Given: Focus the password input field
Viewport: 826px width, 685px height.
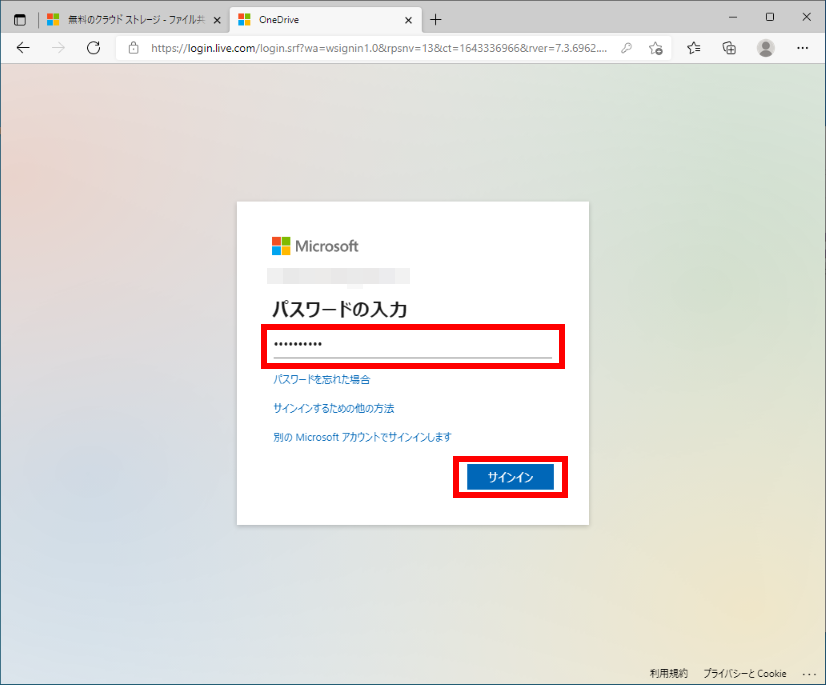Looking at the screenshot, I should point(412,345).
